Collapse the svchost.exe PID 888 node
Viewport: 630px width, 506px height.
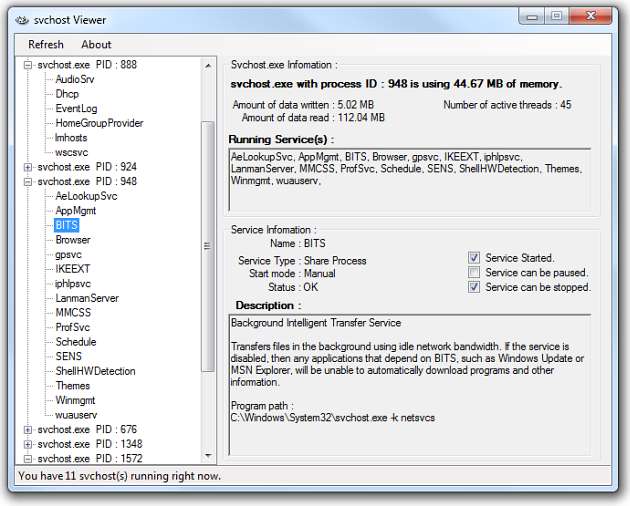pyautogui.click(x=27, y=65)
